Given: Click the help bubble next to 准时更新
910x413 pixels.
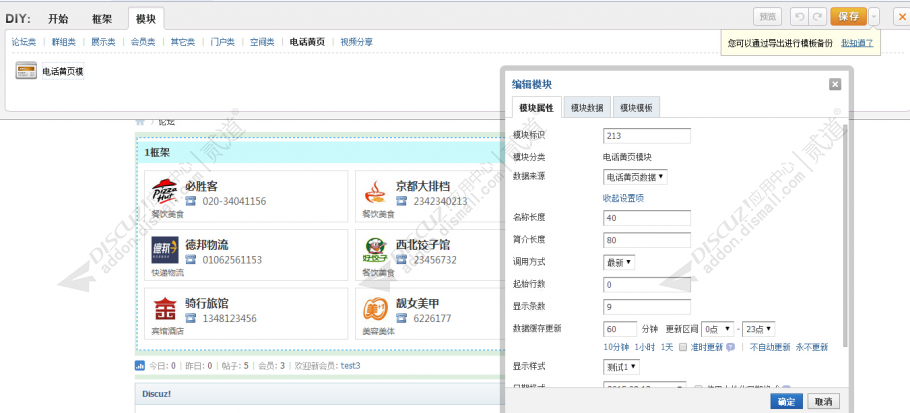Looking at the screenshot, I should [x=730, y=347].
